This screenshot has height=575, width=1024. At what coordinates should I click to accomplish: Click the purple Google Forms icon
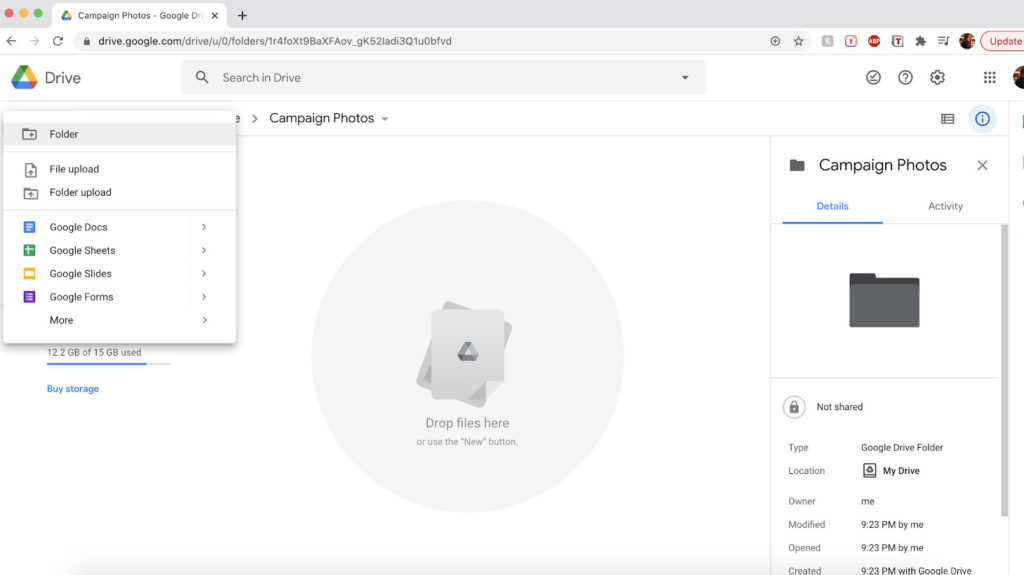[29, 297]
